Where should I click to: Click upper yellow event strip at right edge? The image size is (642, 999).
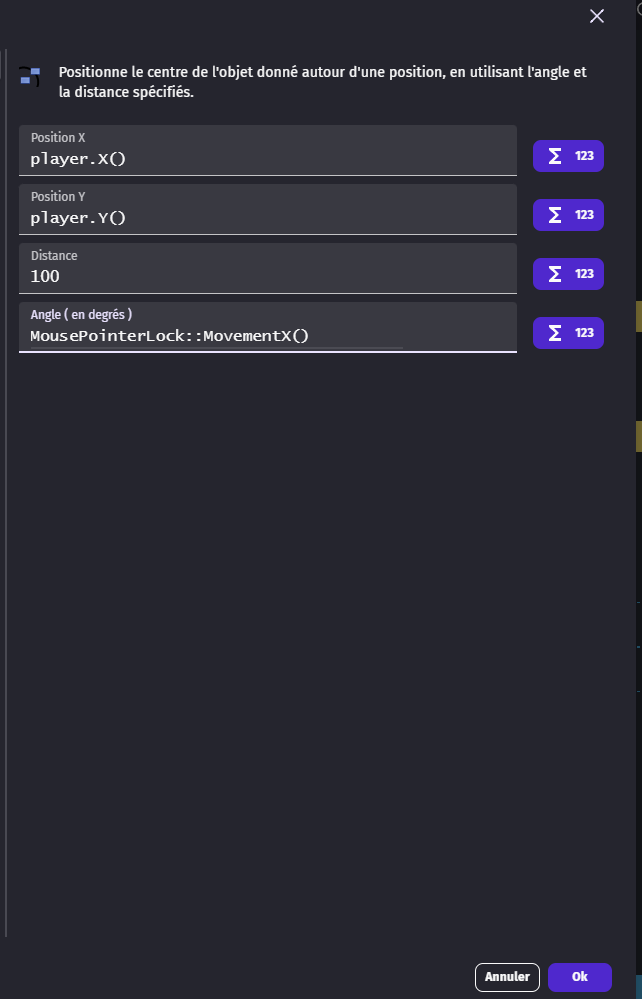[639, 317]
